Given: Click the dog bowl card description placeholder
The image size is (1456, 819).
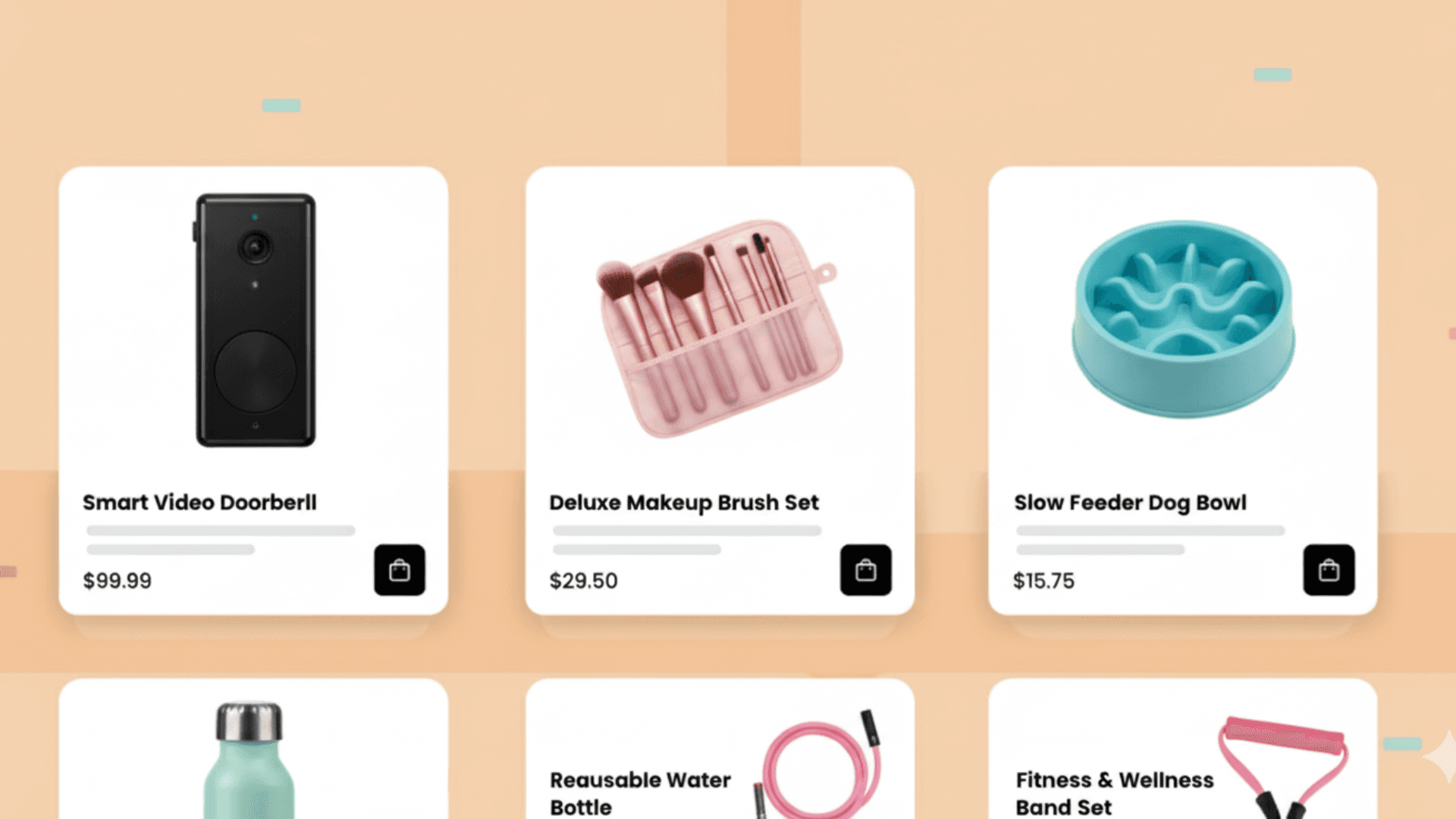Looking at the screenshot, I should click(1150, 540).
